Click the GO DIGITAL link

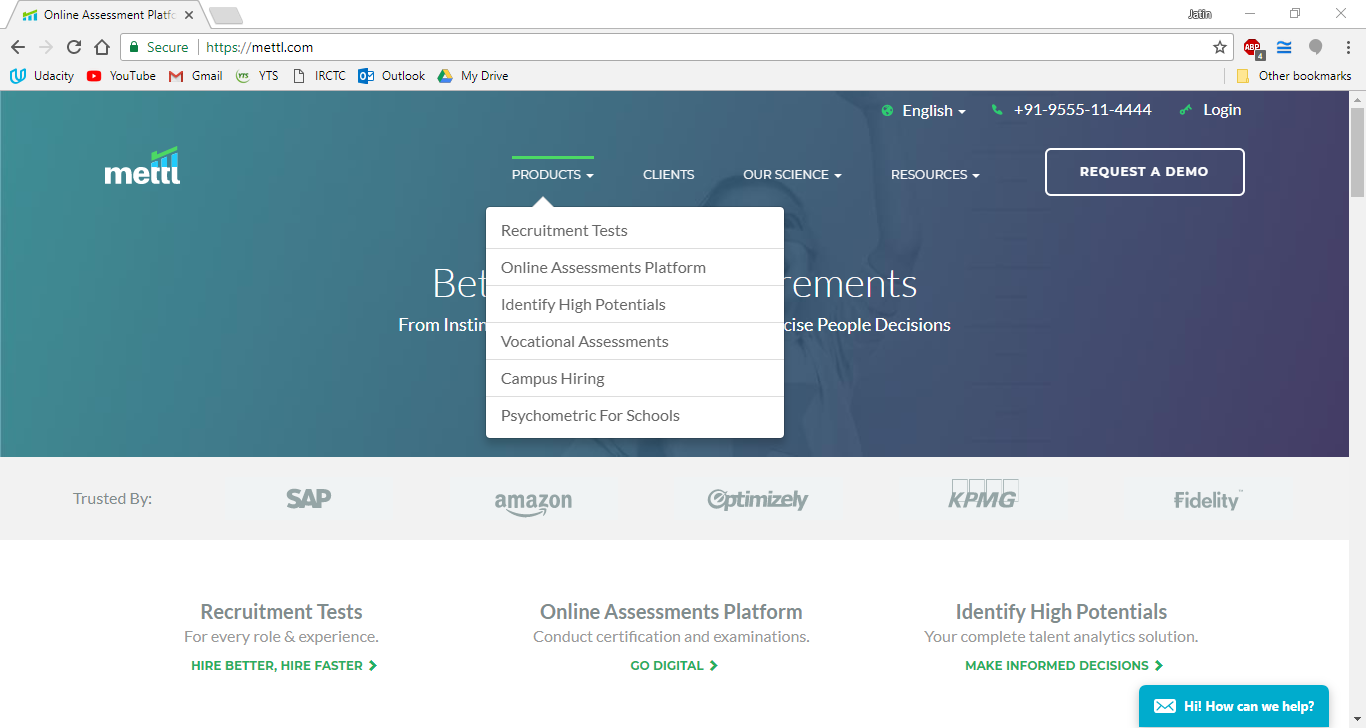pyautogui.click(x=674, y=665)
